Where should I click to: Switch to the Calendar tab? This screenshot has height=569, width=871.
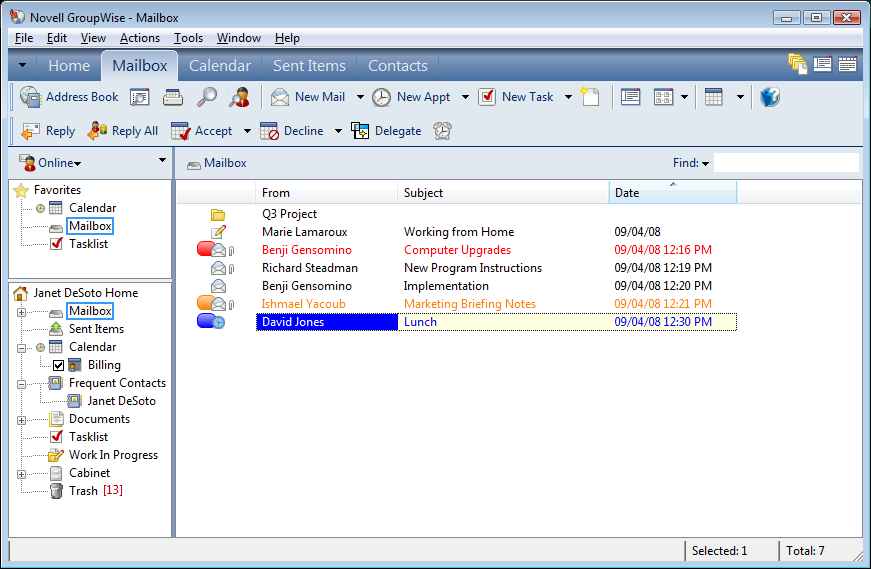(x=220, y=66)
